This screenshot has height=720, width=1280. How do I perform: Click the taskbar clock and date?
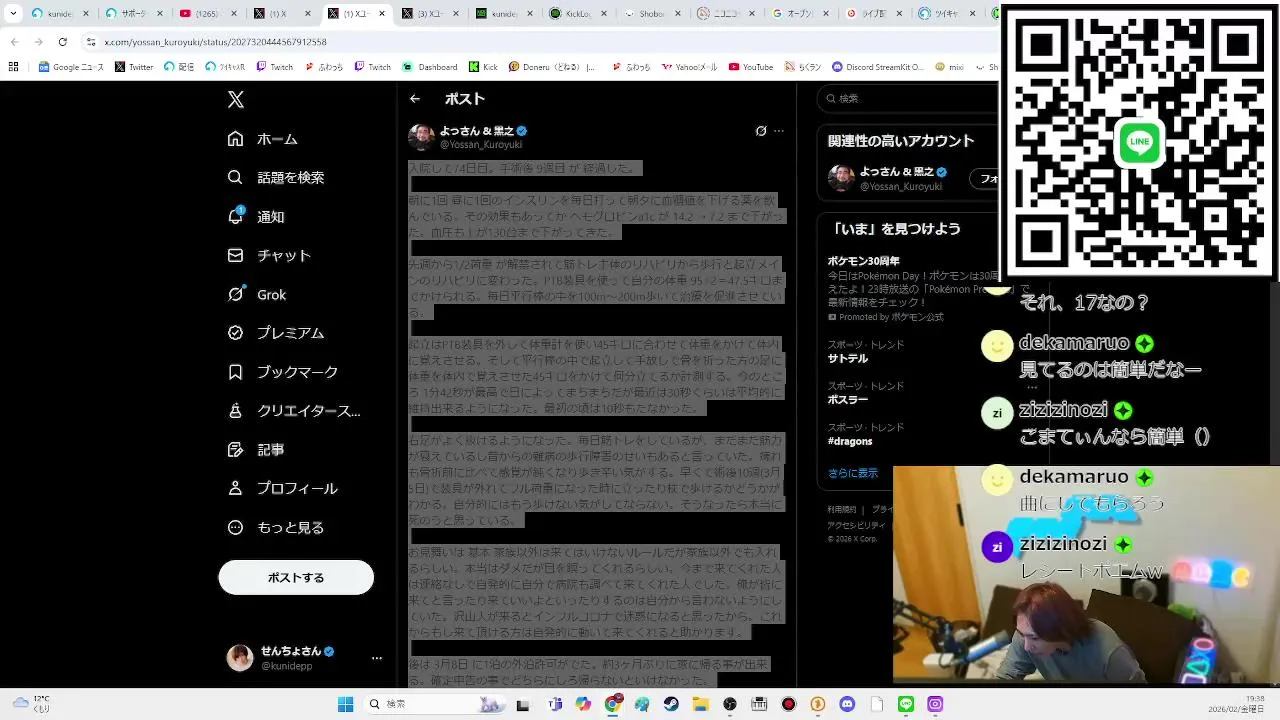tap(1235, 704)
